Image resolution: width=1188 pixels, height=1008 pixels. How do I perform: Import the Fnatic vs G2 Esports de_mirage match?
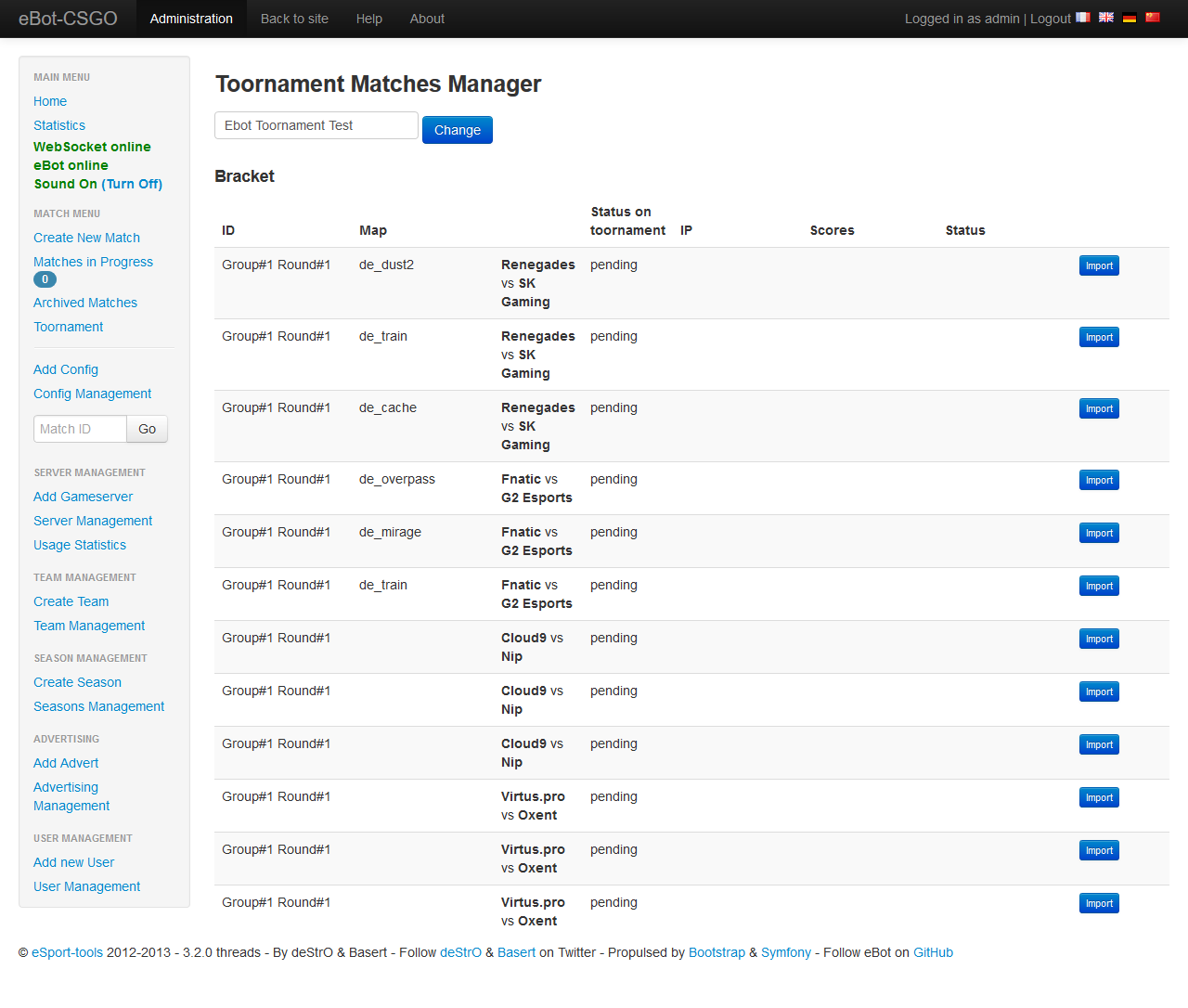pos(1099,533)
